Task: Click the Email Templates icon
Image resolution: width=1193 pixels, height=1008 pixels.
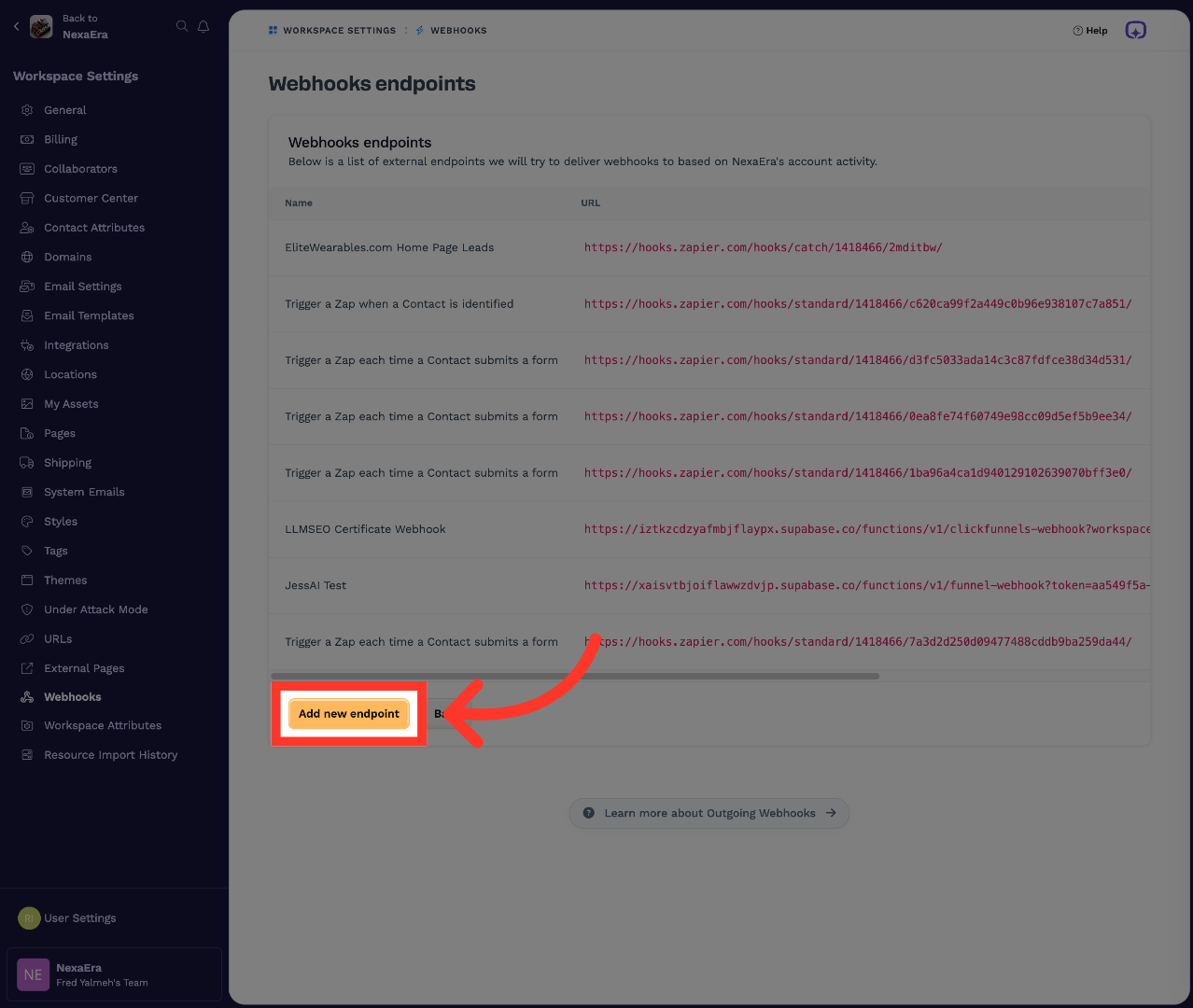Action: [x=27, y=315]
